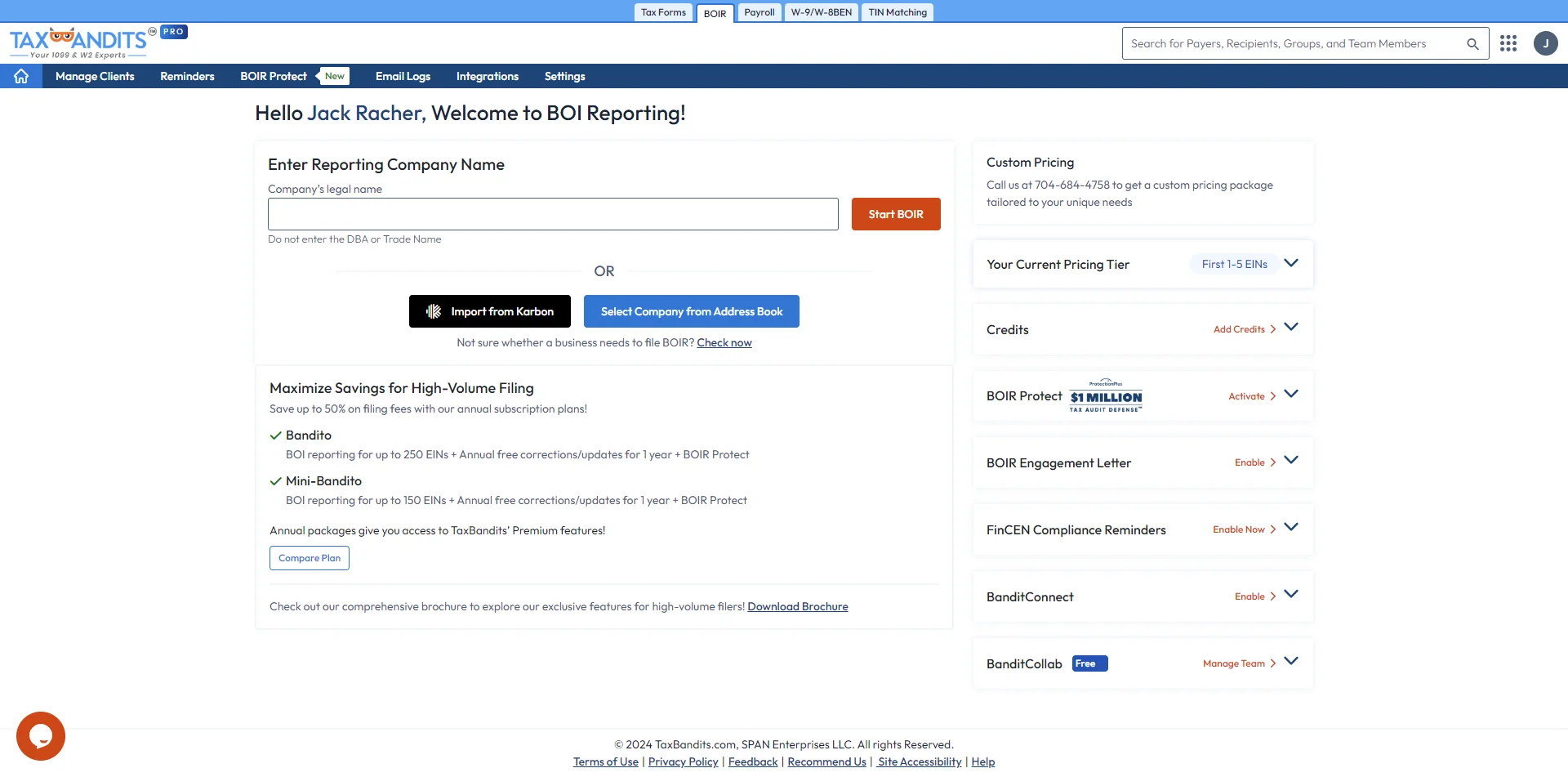This screenshot has width=1568, height=777.
Task: Open the Reminders menu item
Action: (x=187, y=76)
